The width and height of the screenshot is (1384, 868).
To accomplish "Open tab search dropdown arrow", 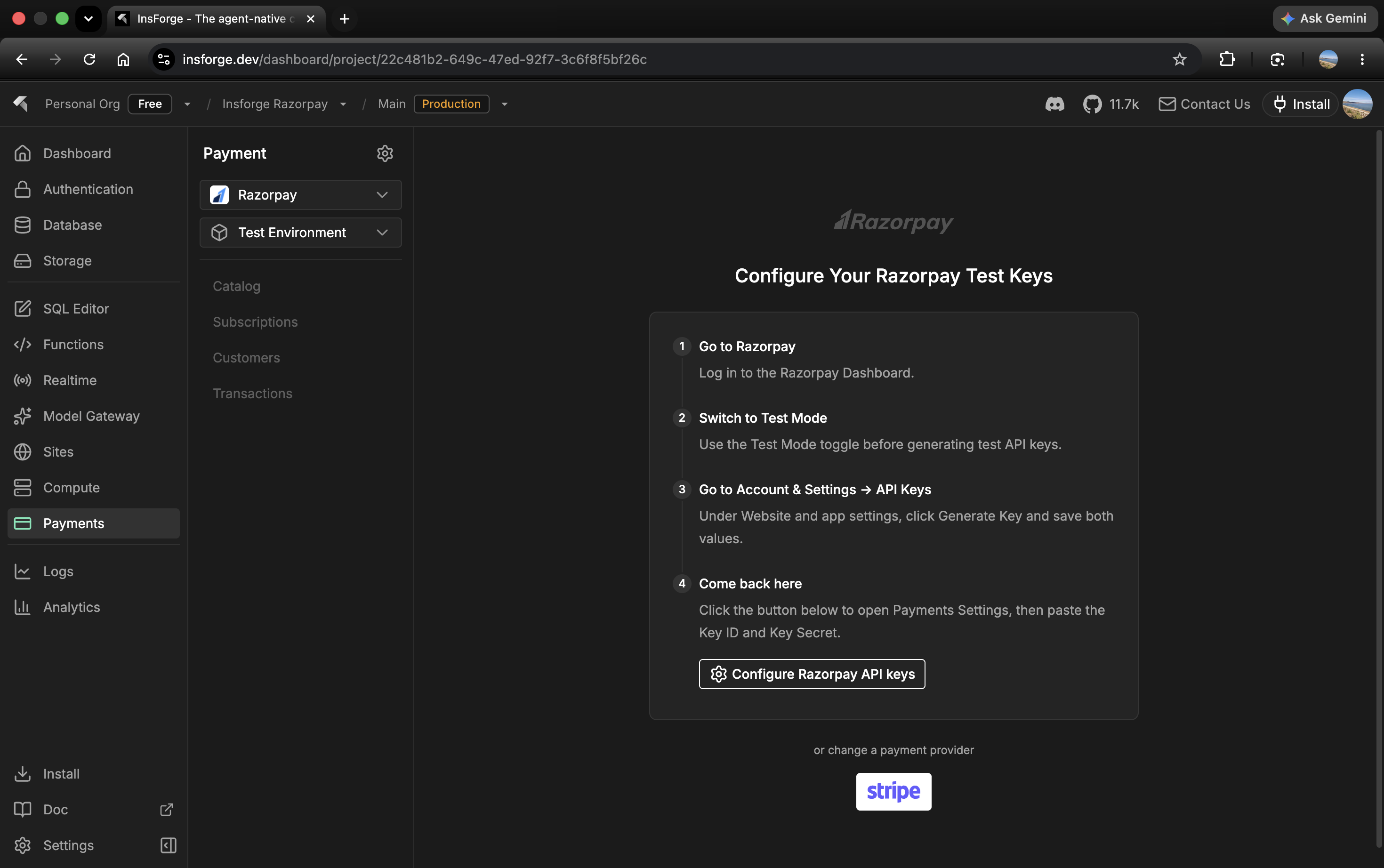I will [89, 18].
